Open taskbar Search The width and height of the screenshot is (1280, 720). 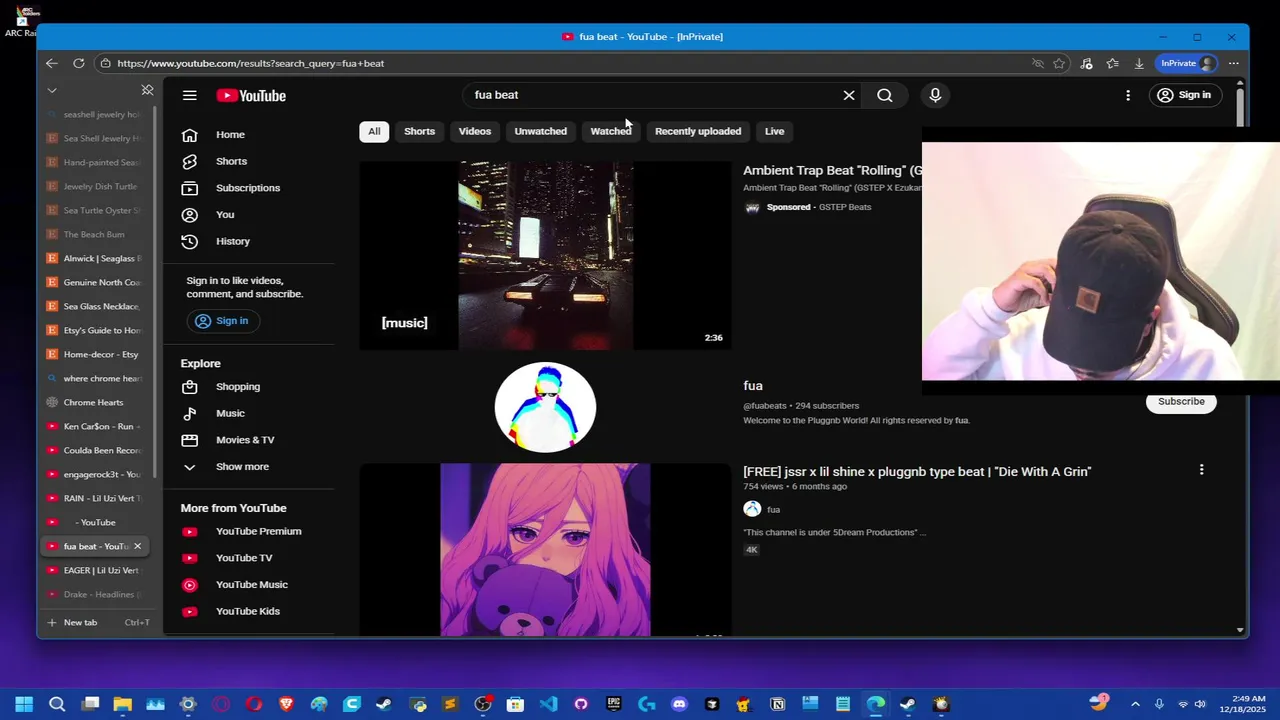point(57,704)
